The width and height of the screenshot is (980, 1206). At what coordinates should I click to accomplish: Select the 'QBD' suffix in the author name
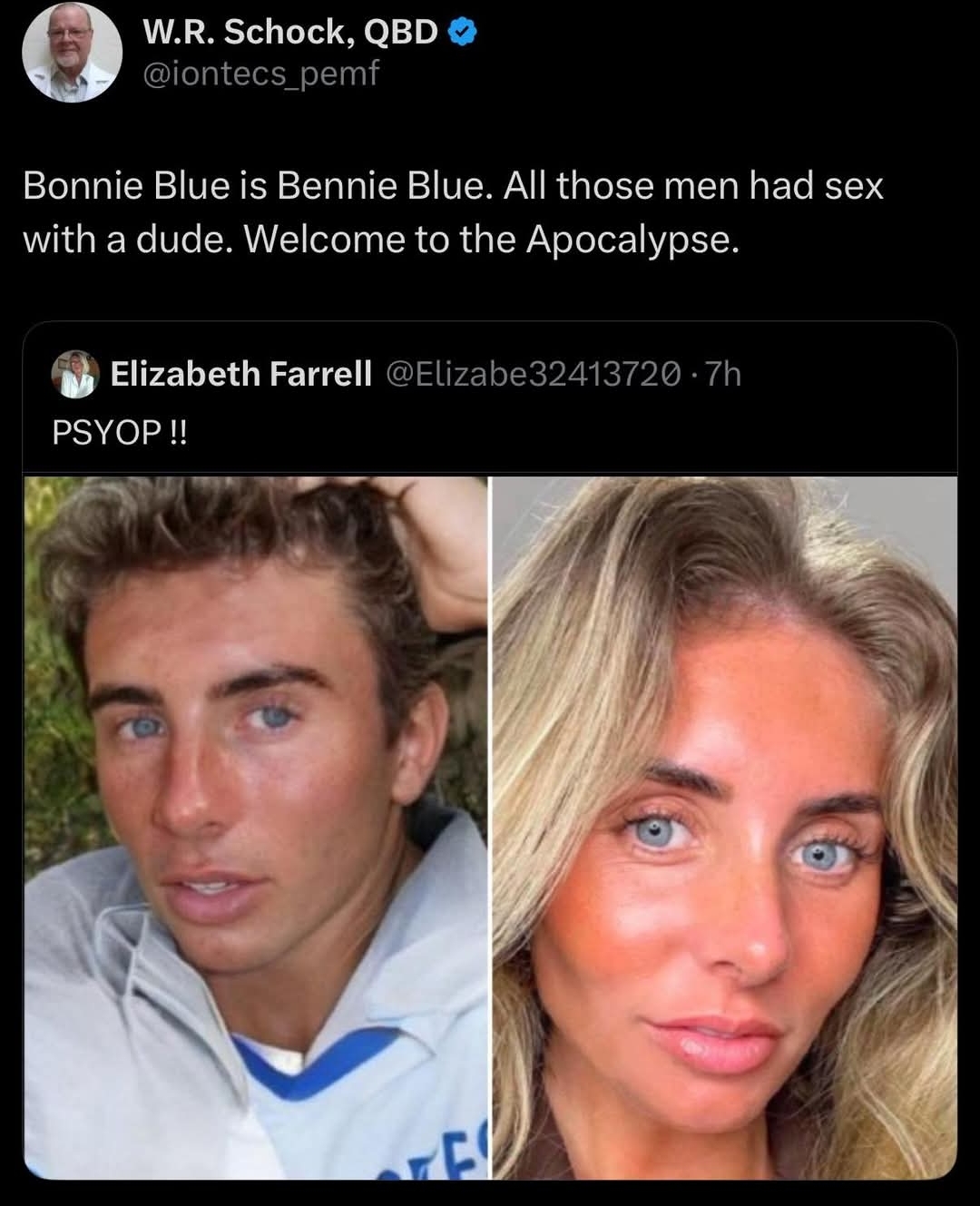[401, 32]
